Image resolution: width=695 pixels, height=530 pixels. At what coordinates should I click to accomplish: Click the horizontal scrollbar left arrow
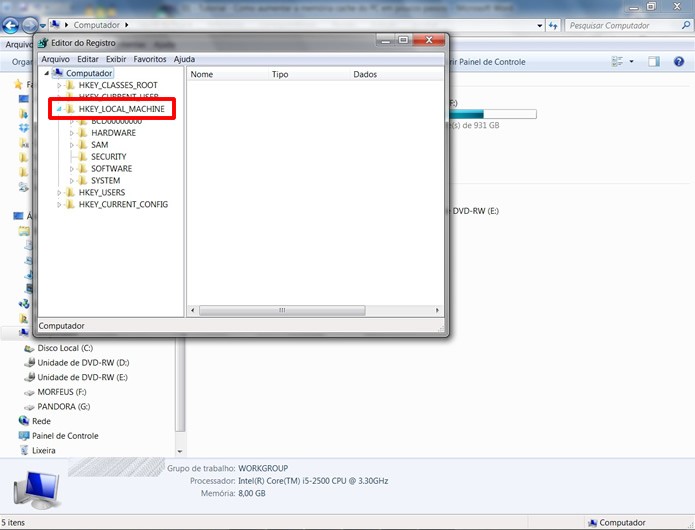pos(192,310)
